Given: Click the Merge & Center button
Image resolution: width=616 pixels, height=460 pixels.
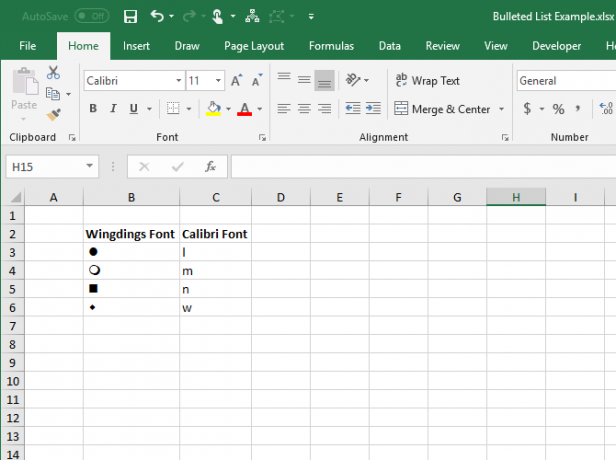Looking at the screenshot, I should [x=443, y=109].
